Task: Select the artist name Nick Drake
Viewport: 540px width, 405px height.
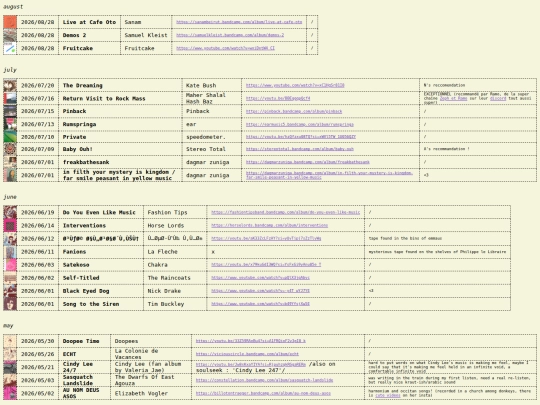Action: pyautogui.click(x=164, y=291)
